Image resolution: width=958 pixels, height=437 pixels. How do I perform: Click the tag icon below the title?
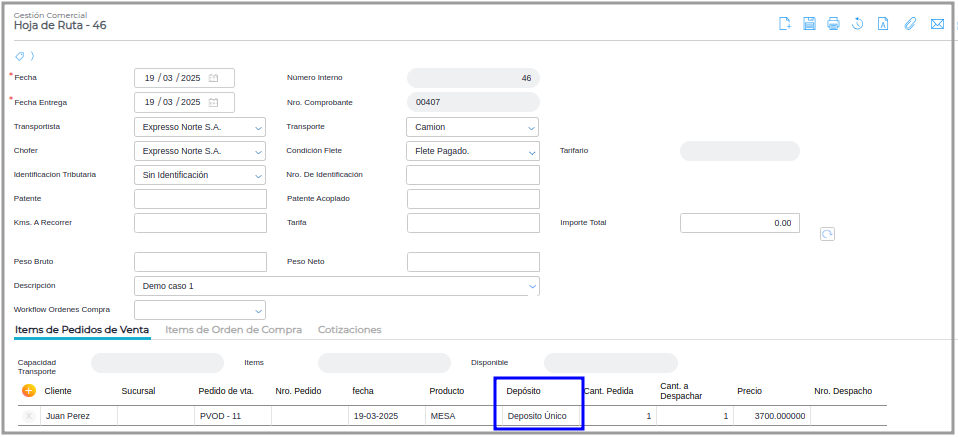pyautogui.click(x=20, y=56)
